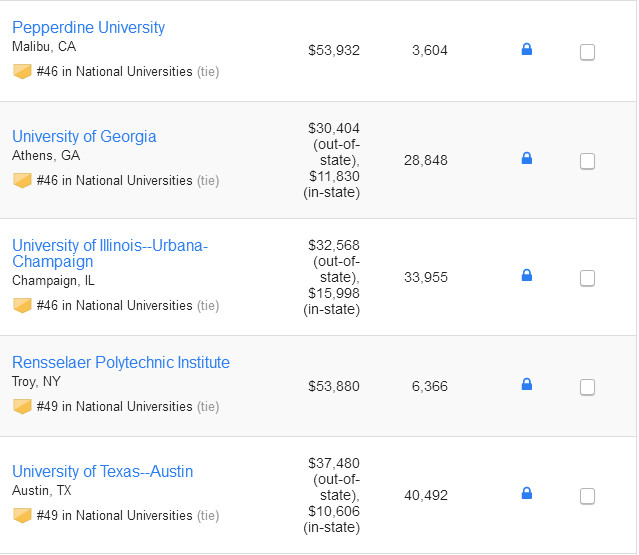Viewport: 639px width, 555px height.
Task: Mark the checkbox for University of Texas--Austin
Action: pos(587,496)
